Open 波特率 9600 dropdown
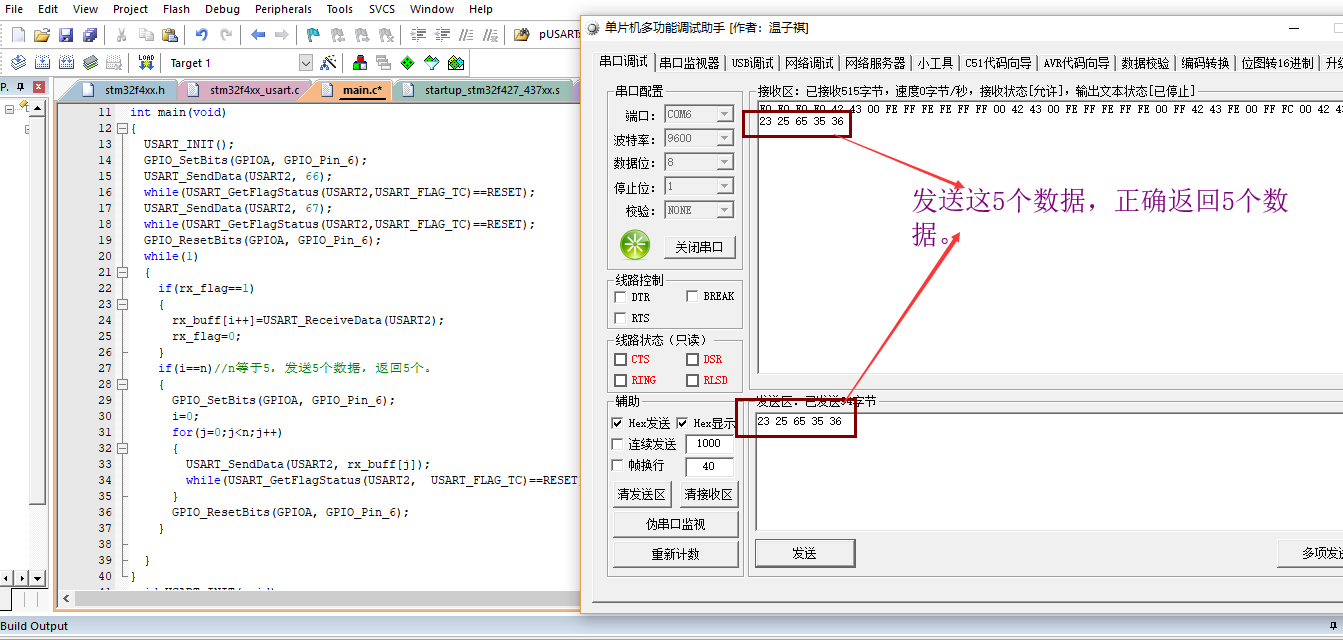1343x640 pixels. click(725, 138)
